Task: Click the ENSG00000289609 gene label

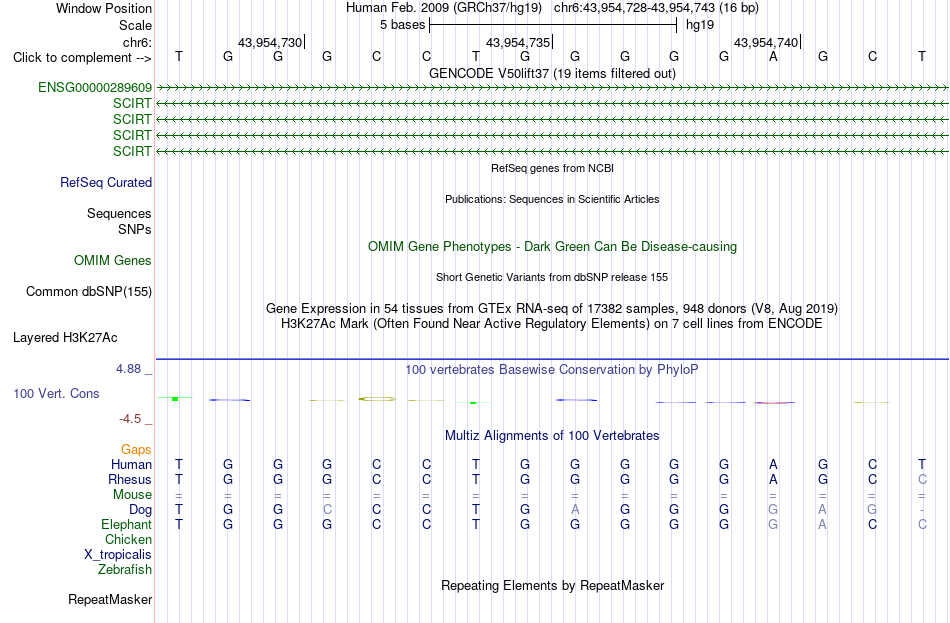Action: [95, 87]
